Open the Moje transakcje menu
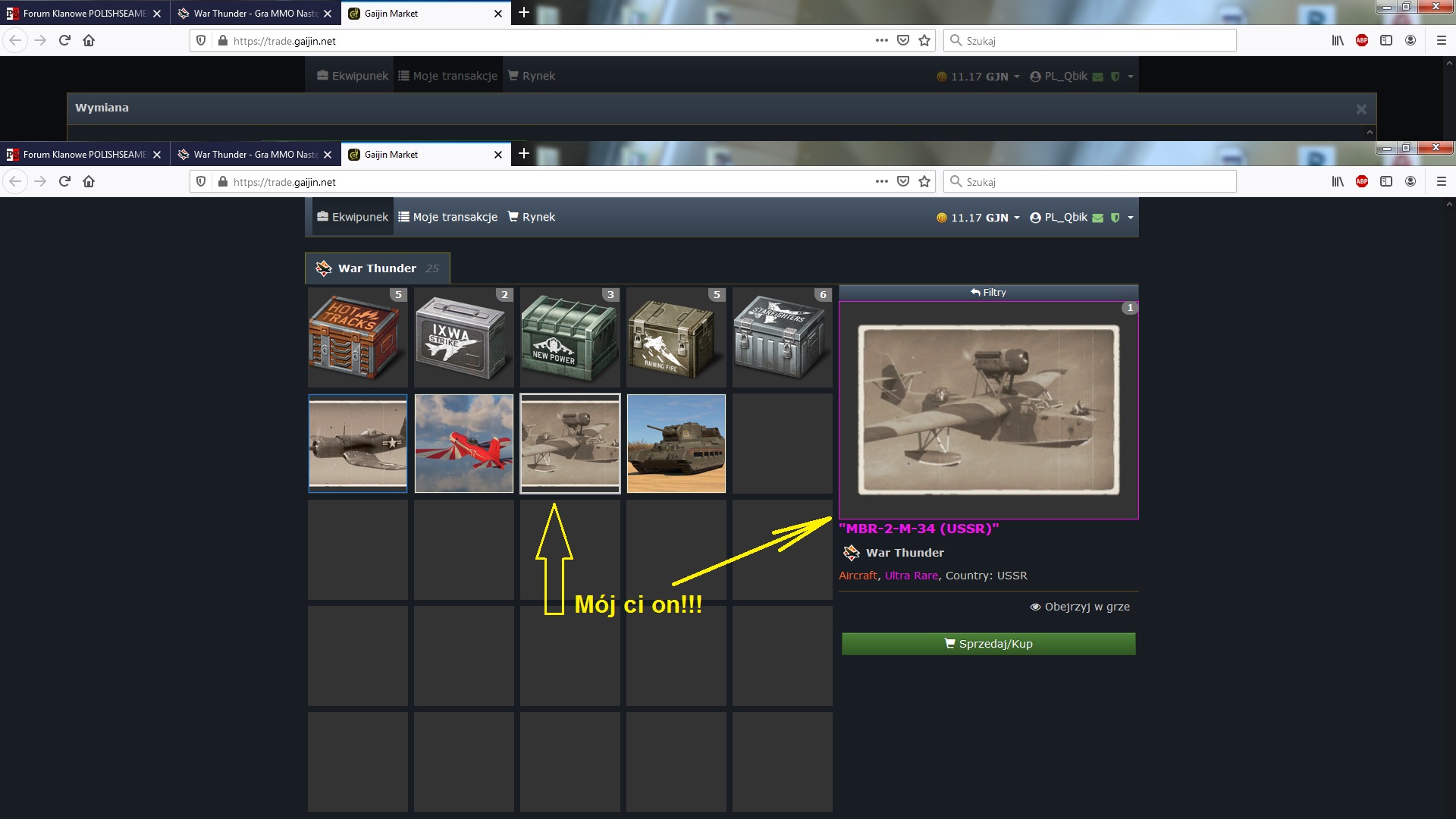 [447, 217]
